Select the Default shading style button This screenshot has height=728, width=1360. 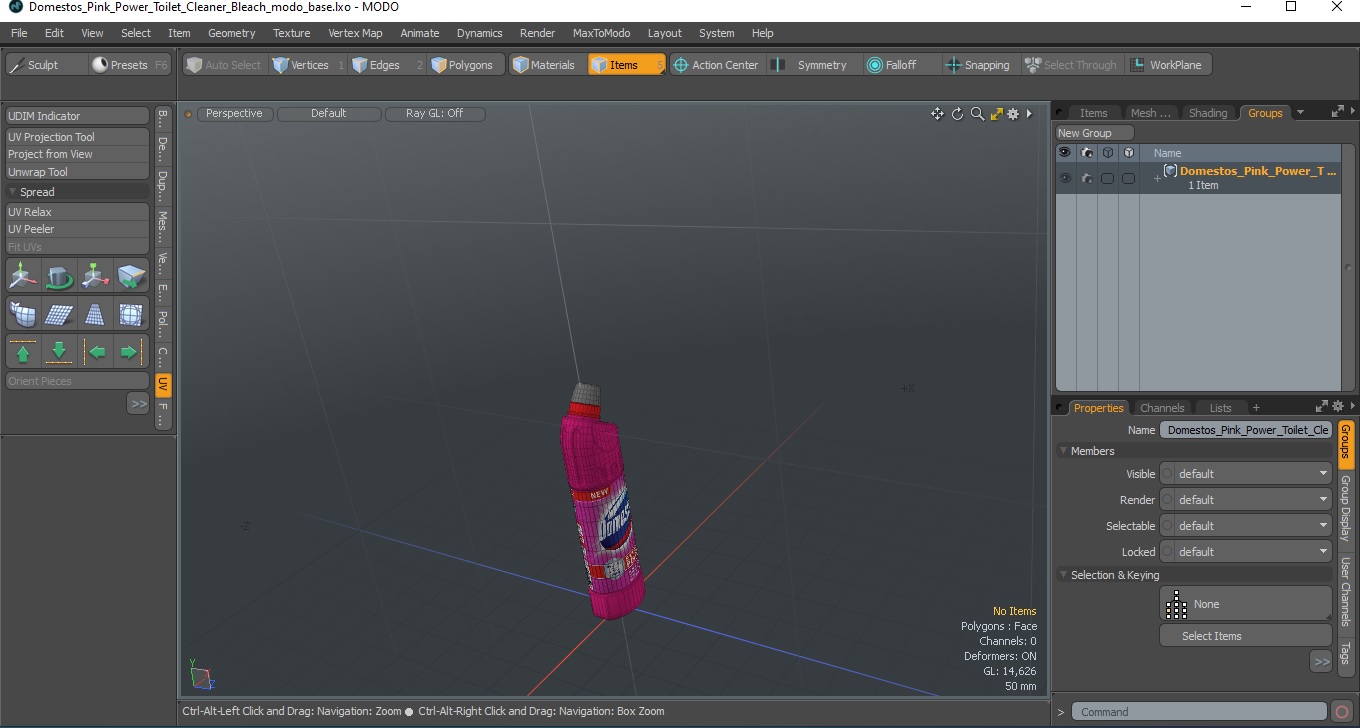(328, 114)
